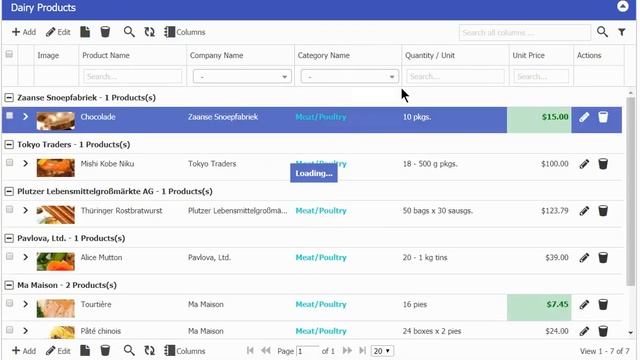Image resolution: width=640 pixels, height=360 pixels.
Task: Collapse the Zaanse Snoepfabriek group
Action: (x=9, y=98)
